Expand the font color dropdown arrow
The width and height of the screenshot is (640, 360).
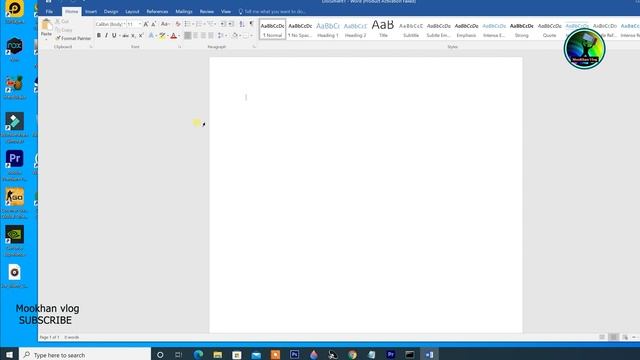coord(179,36)
